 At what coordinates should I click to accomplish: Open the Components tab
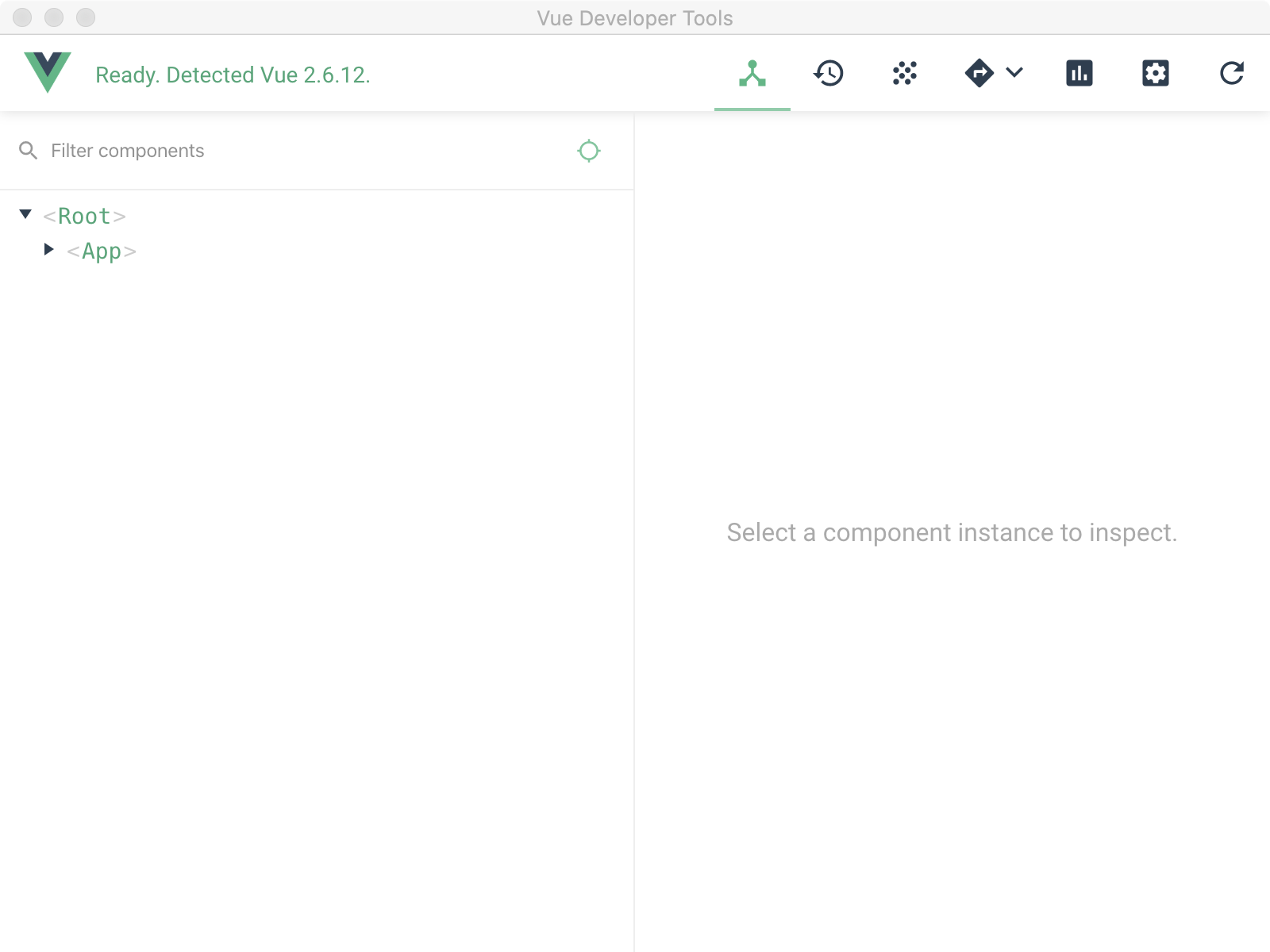click(x=752, y=74)
